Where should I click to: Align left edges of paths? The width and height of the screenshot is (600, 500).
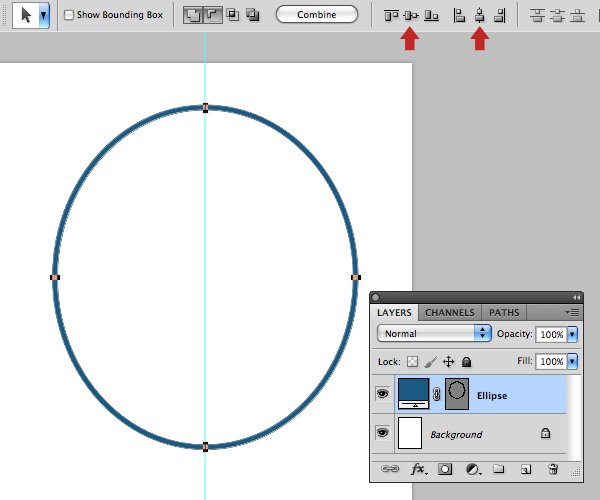point(459,16)
